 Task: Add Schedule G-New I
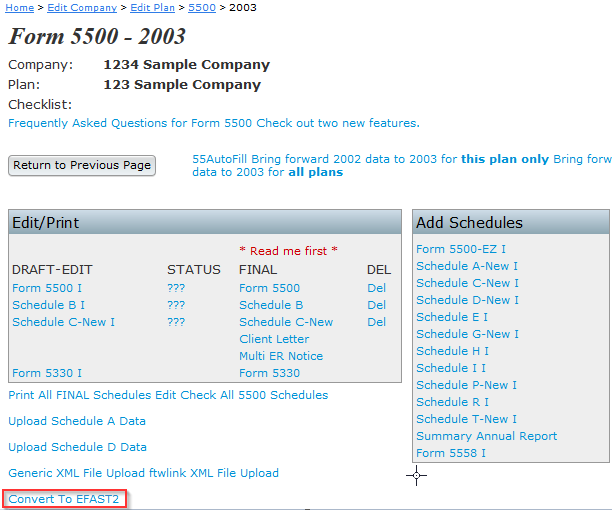pos(467,334)
